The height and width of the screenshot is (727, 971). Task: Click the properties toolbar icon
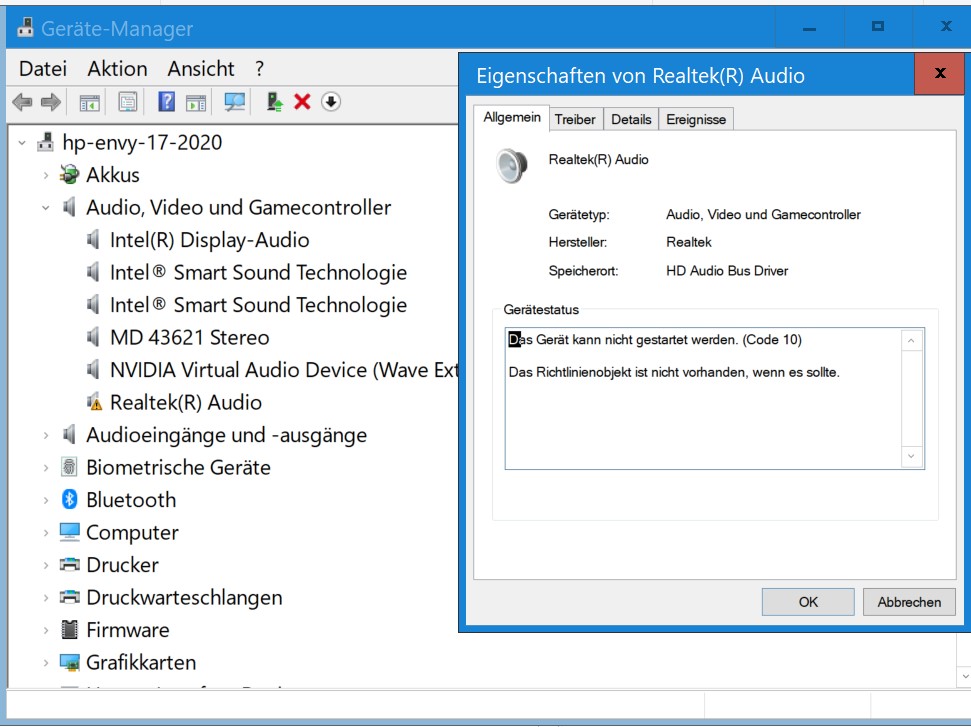pos(128,102)
